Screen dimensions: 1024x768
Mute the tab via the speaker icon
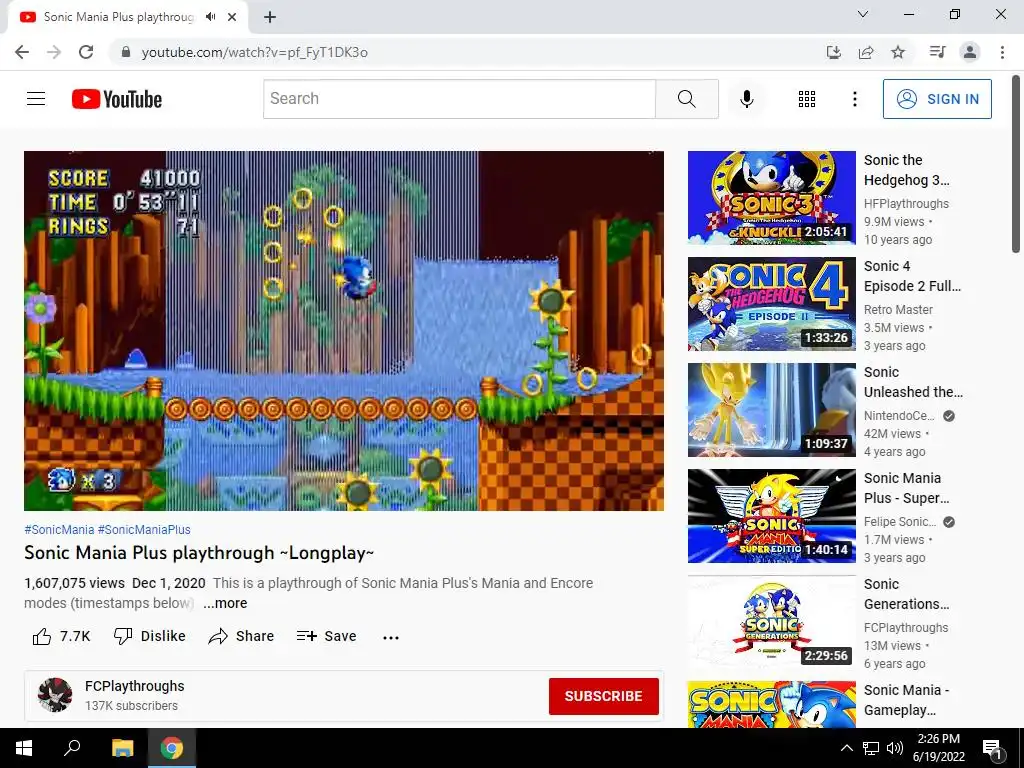coord(210,17)
